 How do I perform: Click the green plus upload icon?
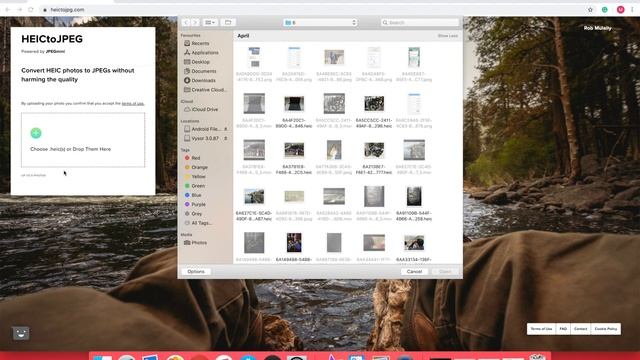click(36, 133)
